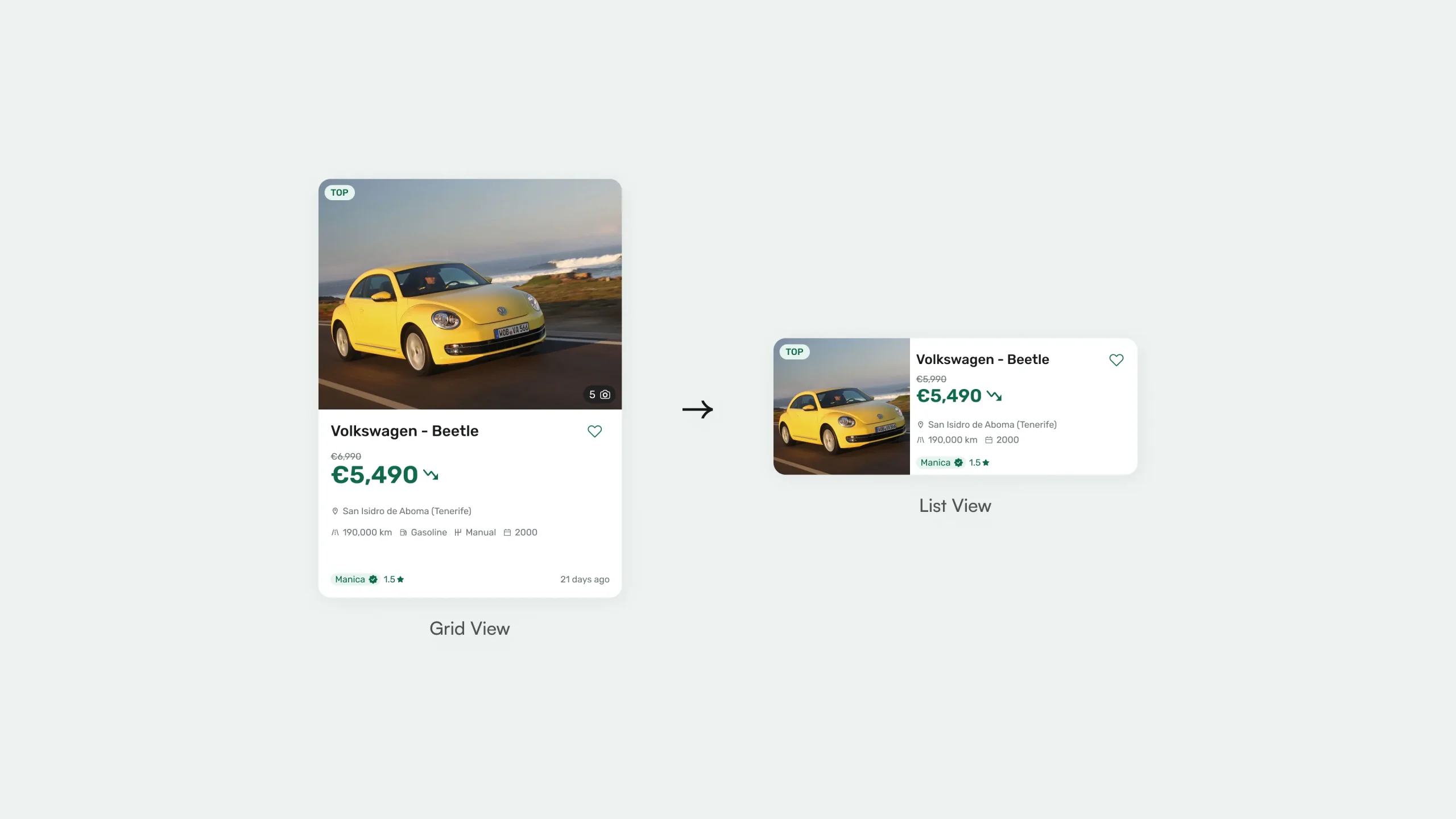Click the year 2000 in list card
The image size is (1456, 819).
pyautogui.click(x=1008, y=440)
